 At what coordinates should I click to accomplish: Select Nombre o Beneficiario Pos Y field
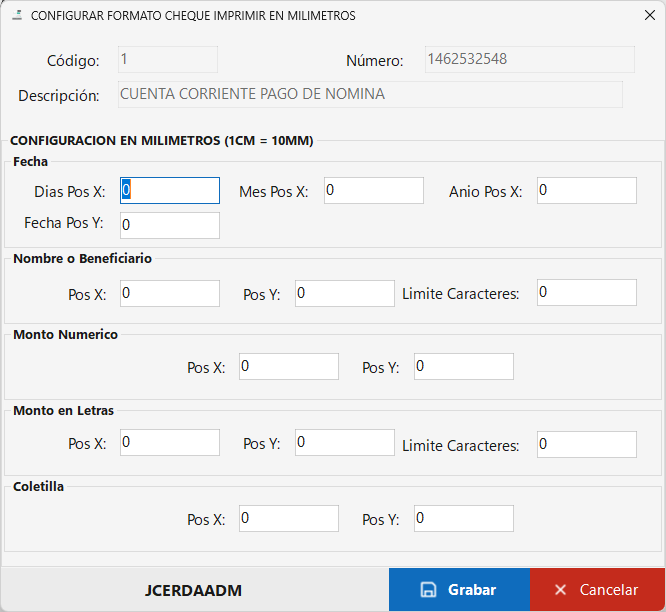tap(345, 293)
